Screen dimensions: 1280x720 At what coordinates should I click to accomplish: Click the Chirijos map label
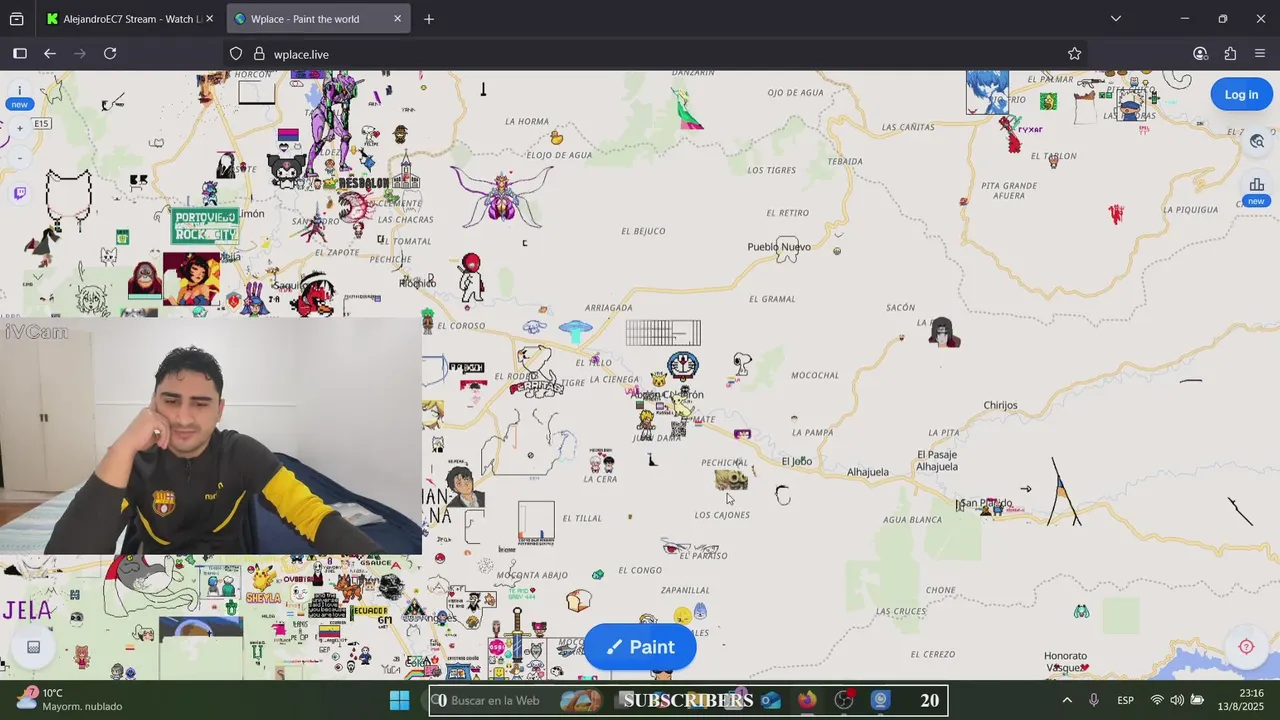(1000, 406)
